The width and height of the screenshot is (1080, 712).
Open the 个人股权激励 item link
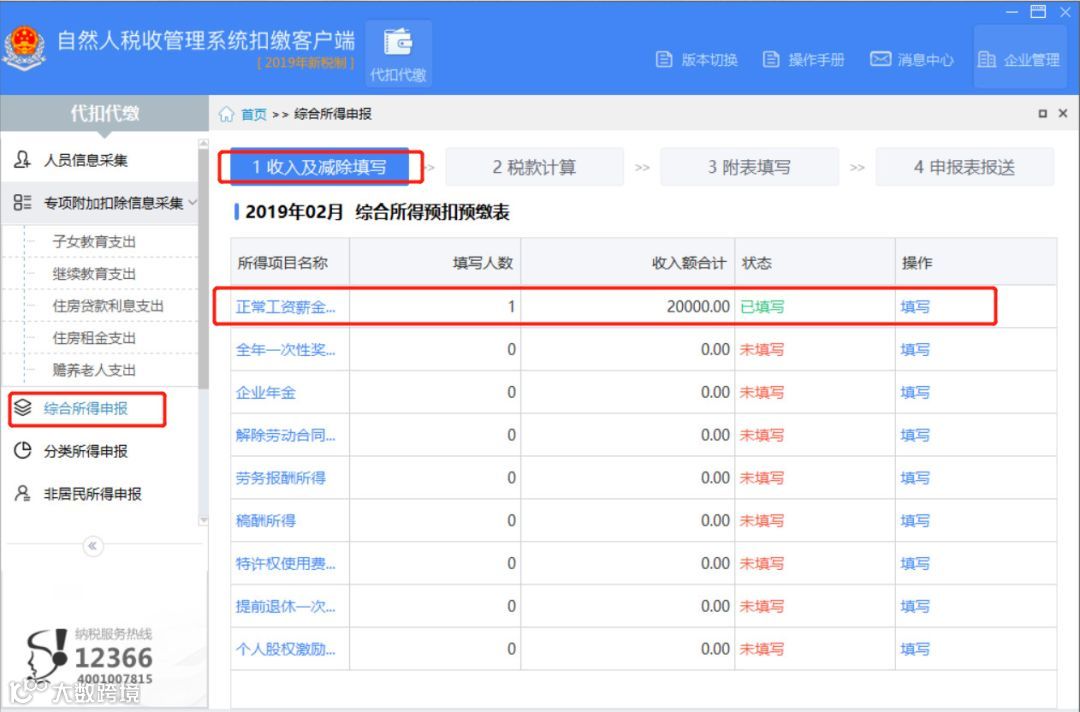point(285,649)
